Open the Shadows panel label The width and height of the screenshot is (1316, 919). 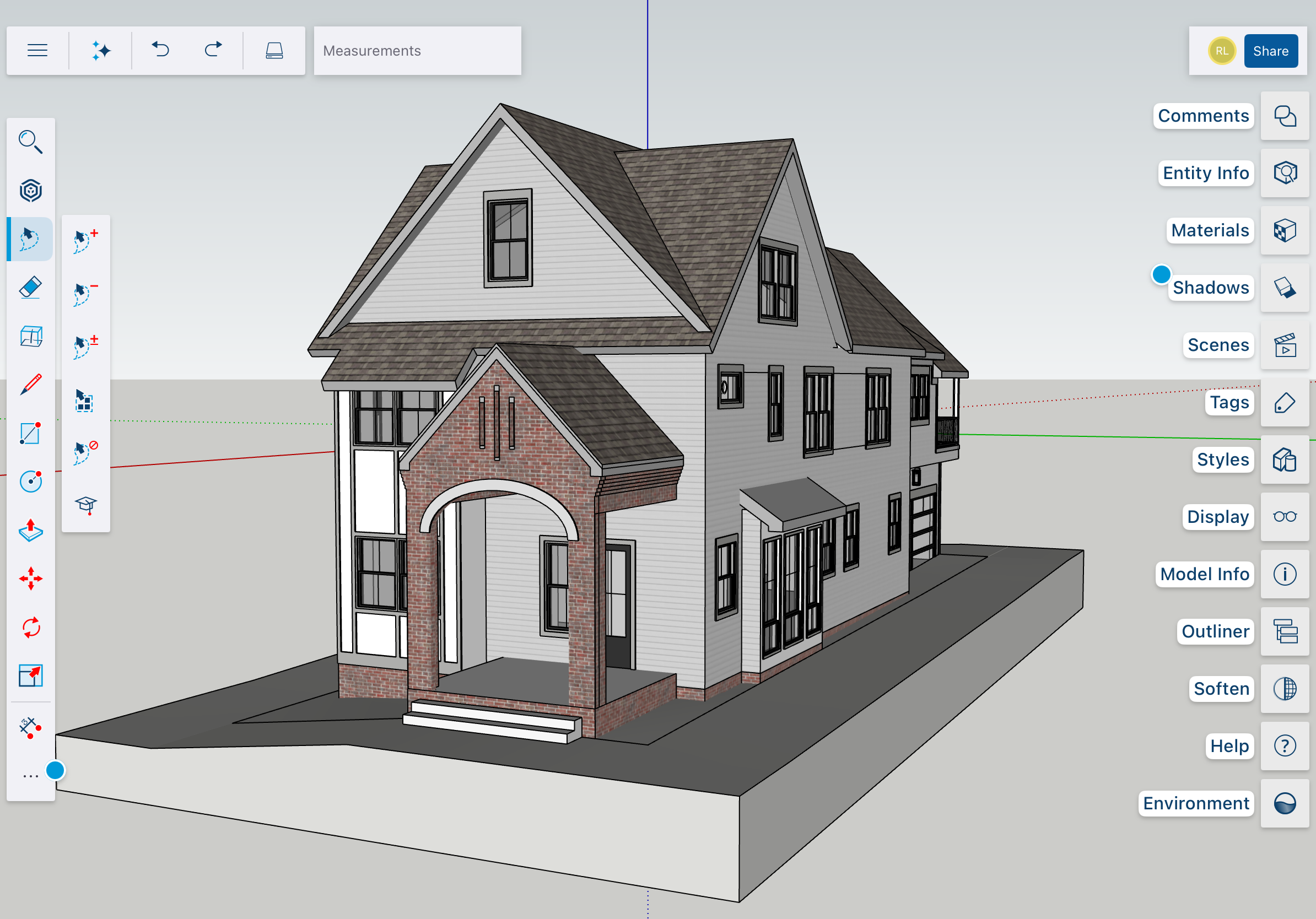[x=1210, y=288]
